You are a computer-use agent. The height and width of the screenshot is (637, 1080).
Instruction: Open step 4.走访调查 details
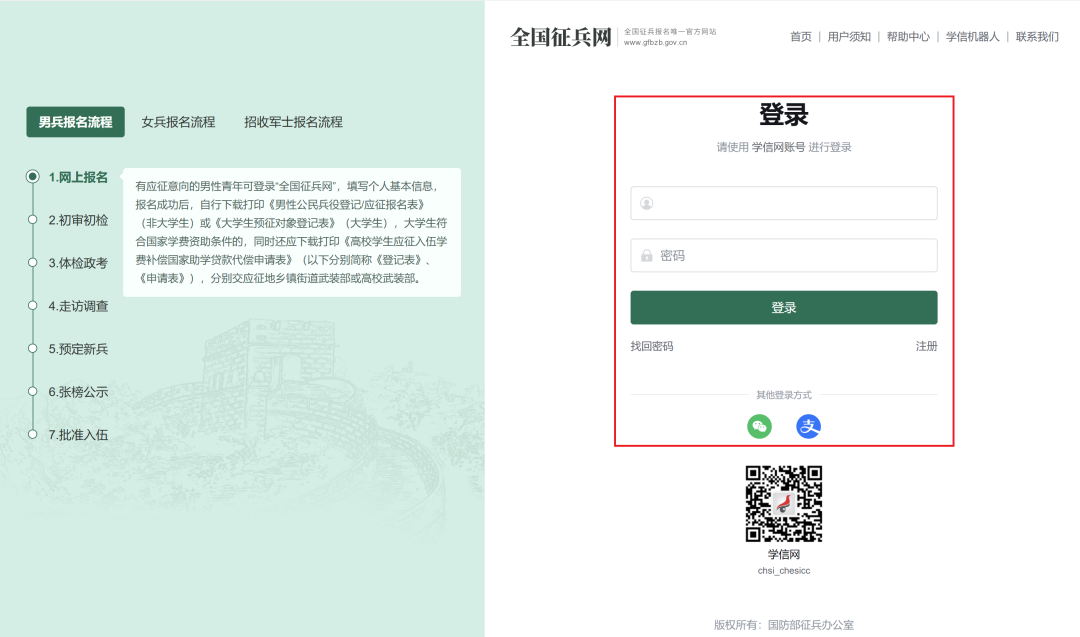pyautogui.click(x=78, y=306)
